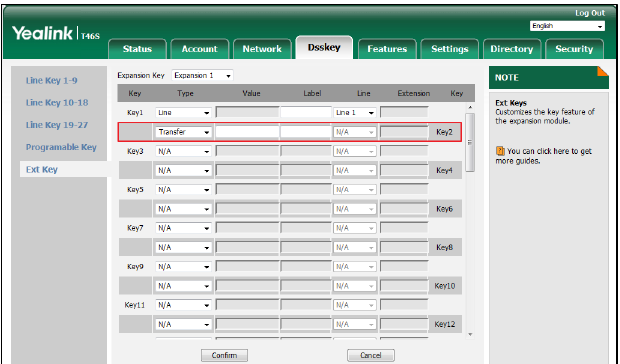Open the Key4 Type dropdown
Viewport: 620px width, 364px height.
183,170
